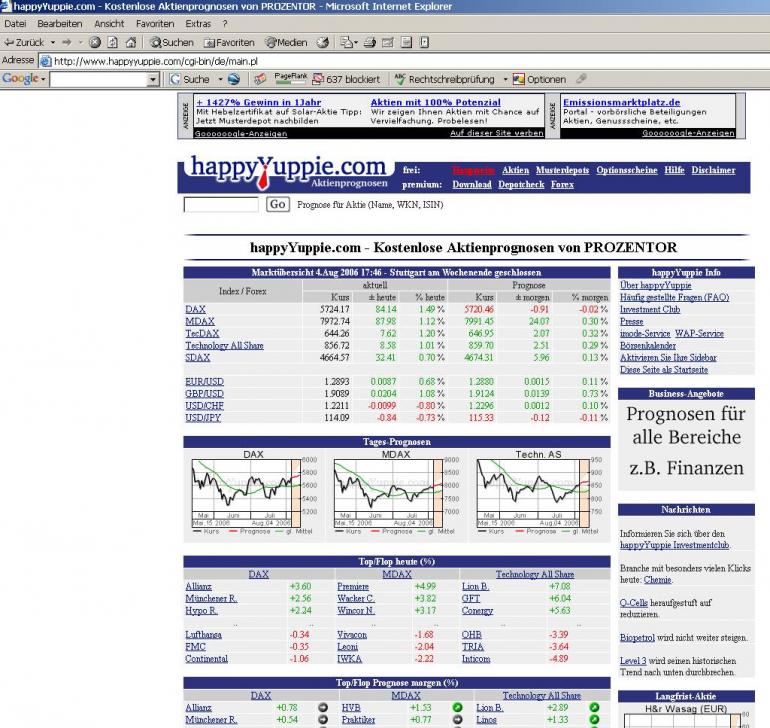This screenshot has width=770, height=728.
Task: Go back with the Zurück button
Action: pyautogui.click(x=24, y=43)
